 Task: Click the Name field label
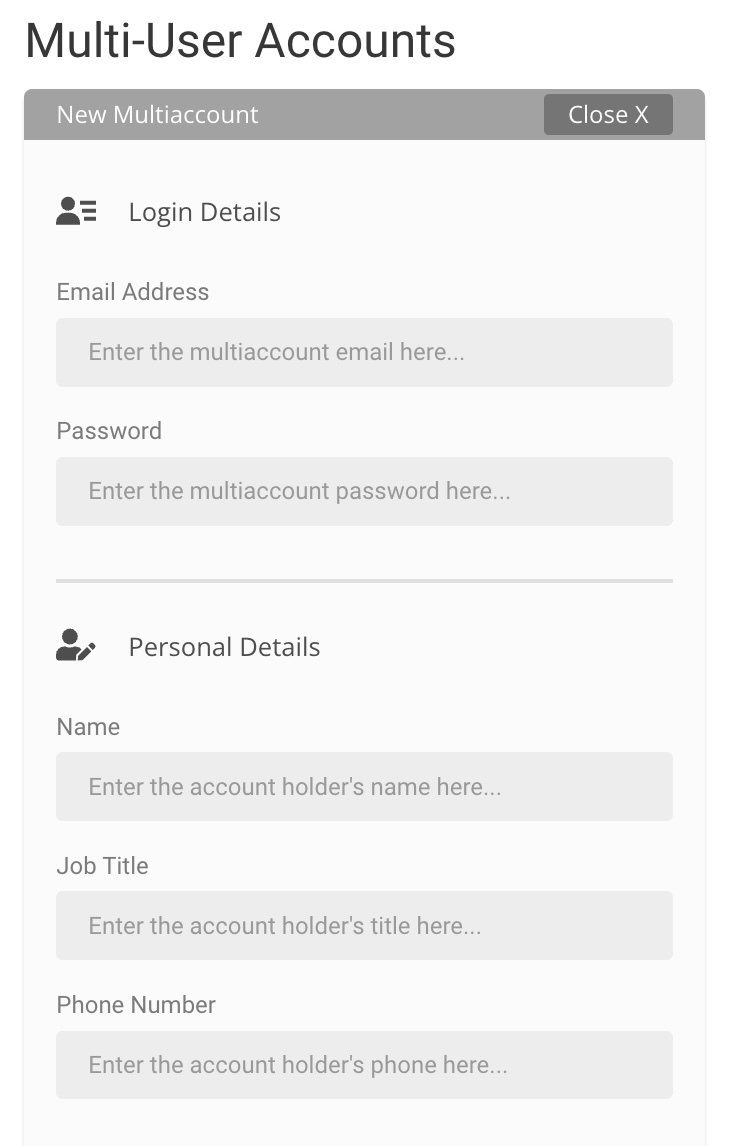(x=88, y=726)
